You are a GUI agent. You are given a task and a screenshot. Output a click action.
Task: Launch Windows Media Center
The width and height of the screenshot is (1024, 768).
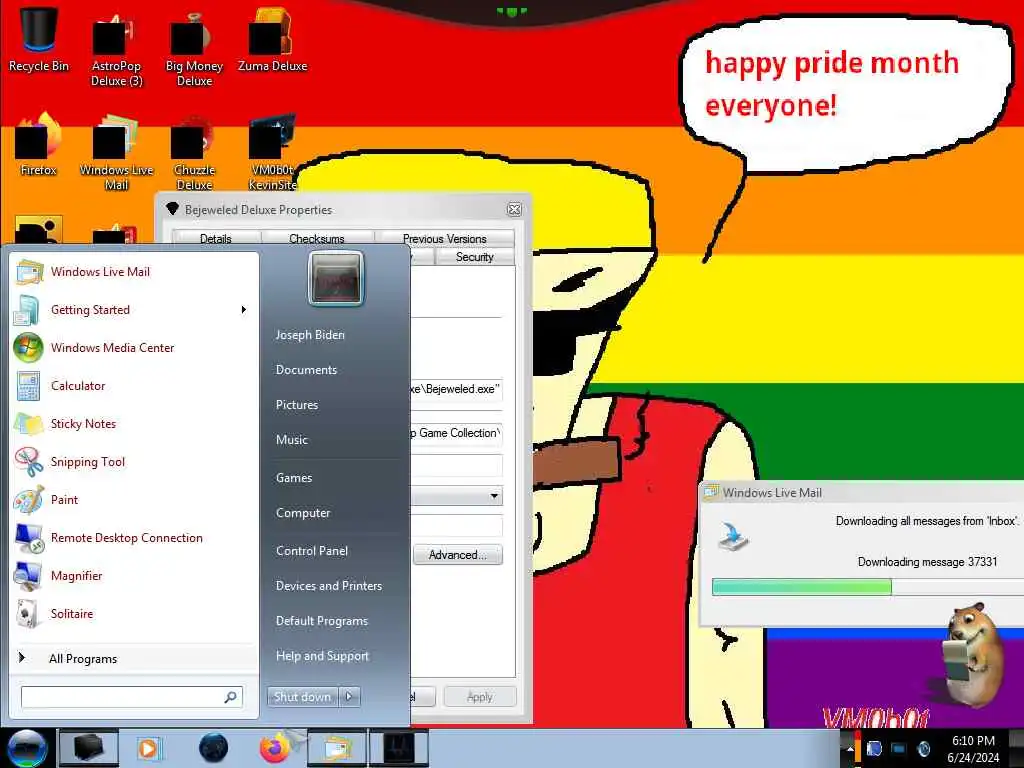tap(134, 347)
